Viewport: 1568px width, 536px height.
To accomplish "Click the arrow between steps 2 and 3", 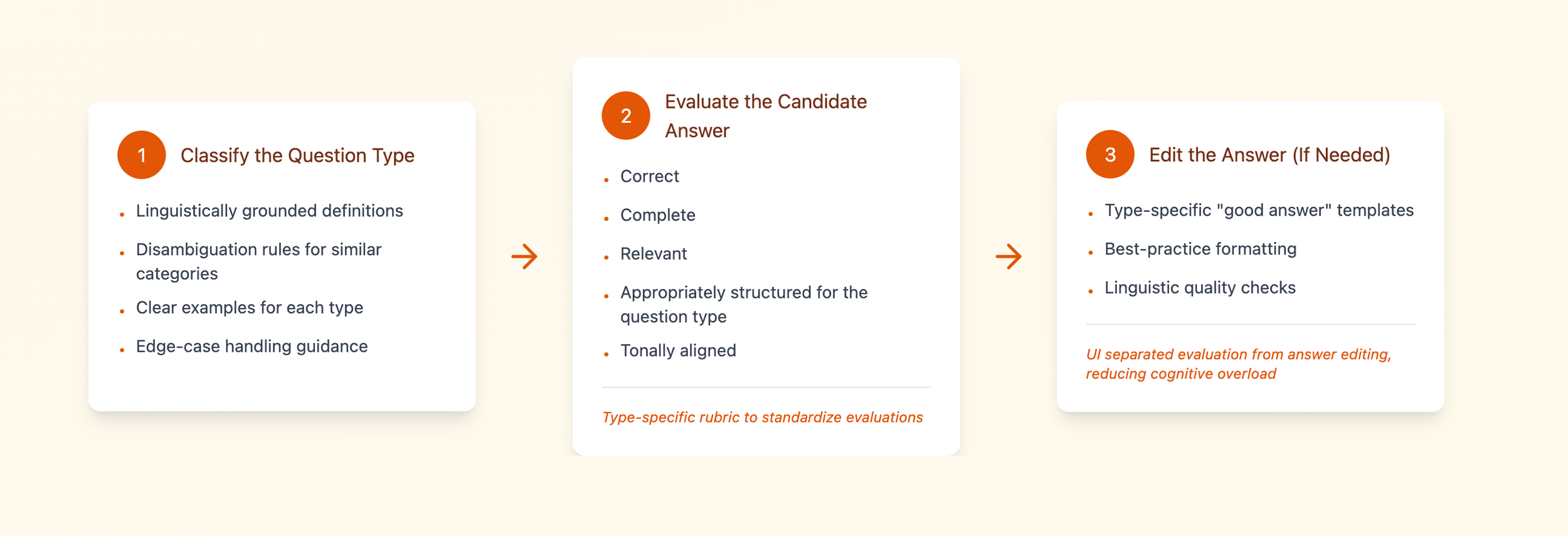I will [1009, 256].
